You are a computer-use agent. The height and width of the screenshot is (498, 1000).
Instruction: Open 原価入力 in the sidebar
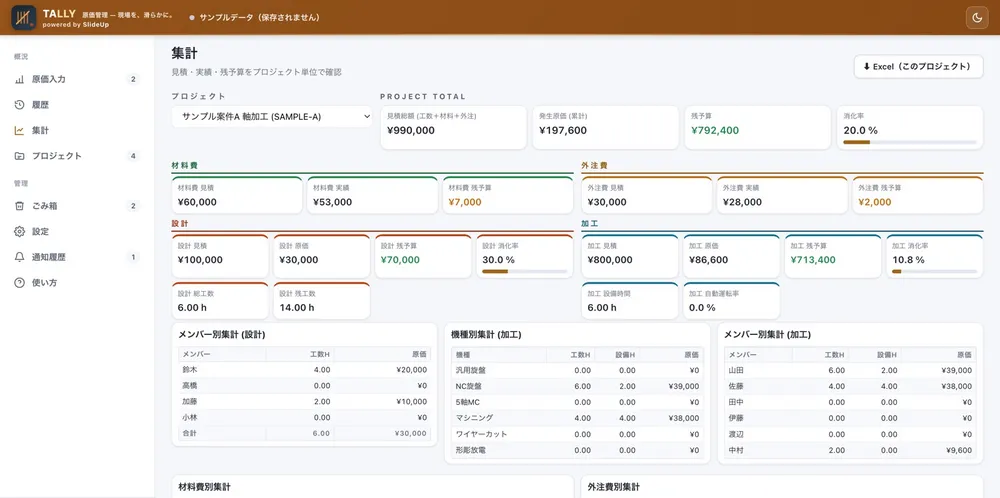(x=77, y=79)
